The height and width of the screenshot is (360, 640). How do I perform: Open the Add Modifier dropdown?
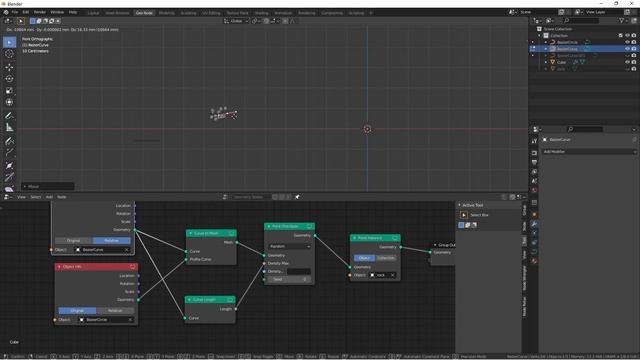[x=589, y=151]
